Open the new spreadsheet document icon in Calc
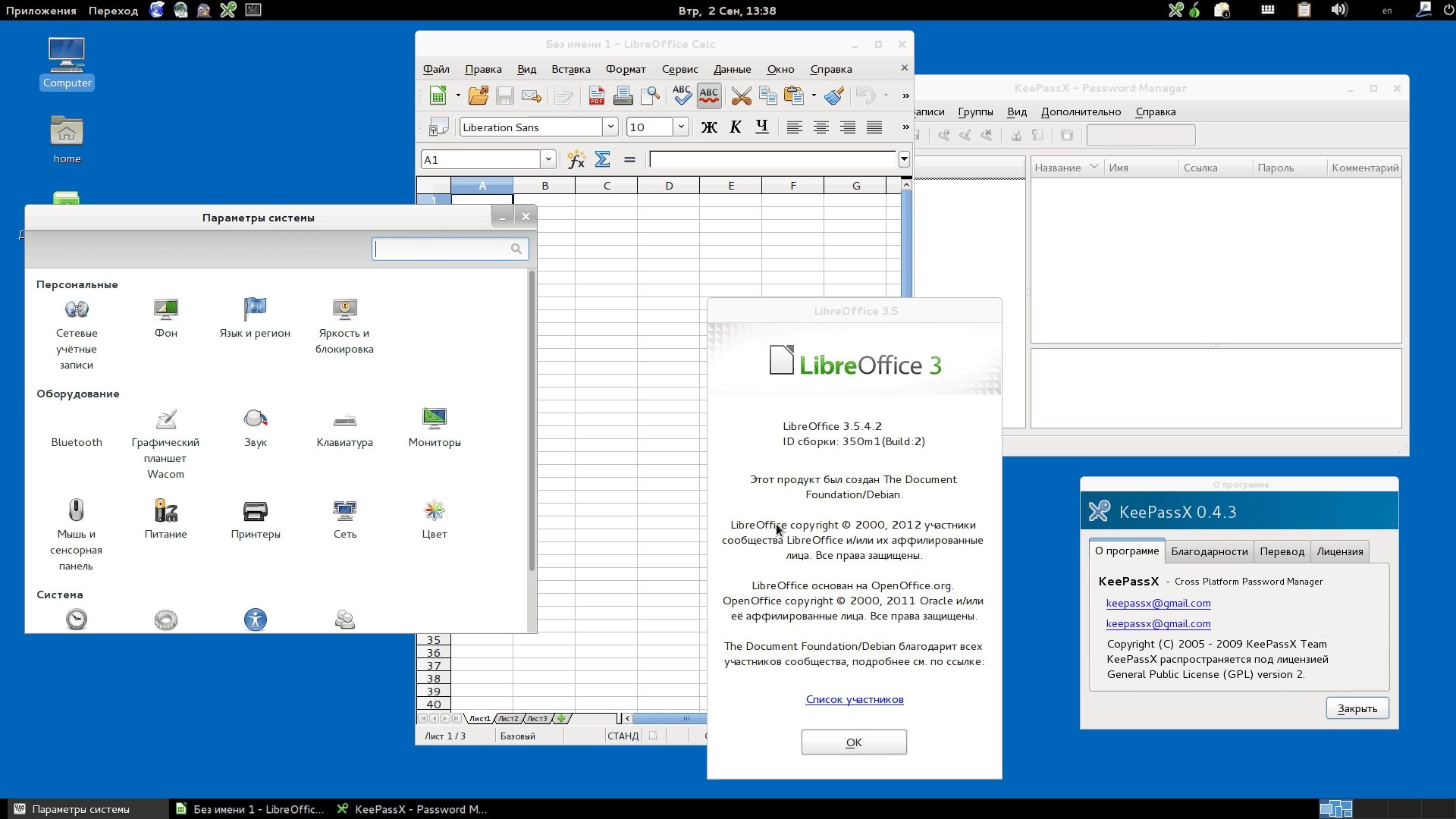Viewport: 1456px width, 819px height. [x=438, y=96]
